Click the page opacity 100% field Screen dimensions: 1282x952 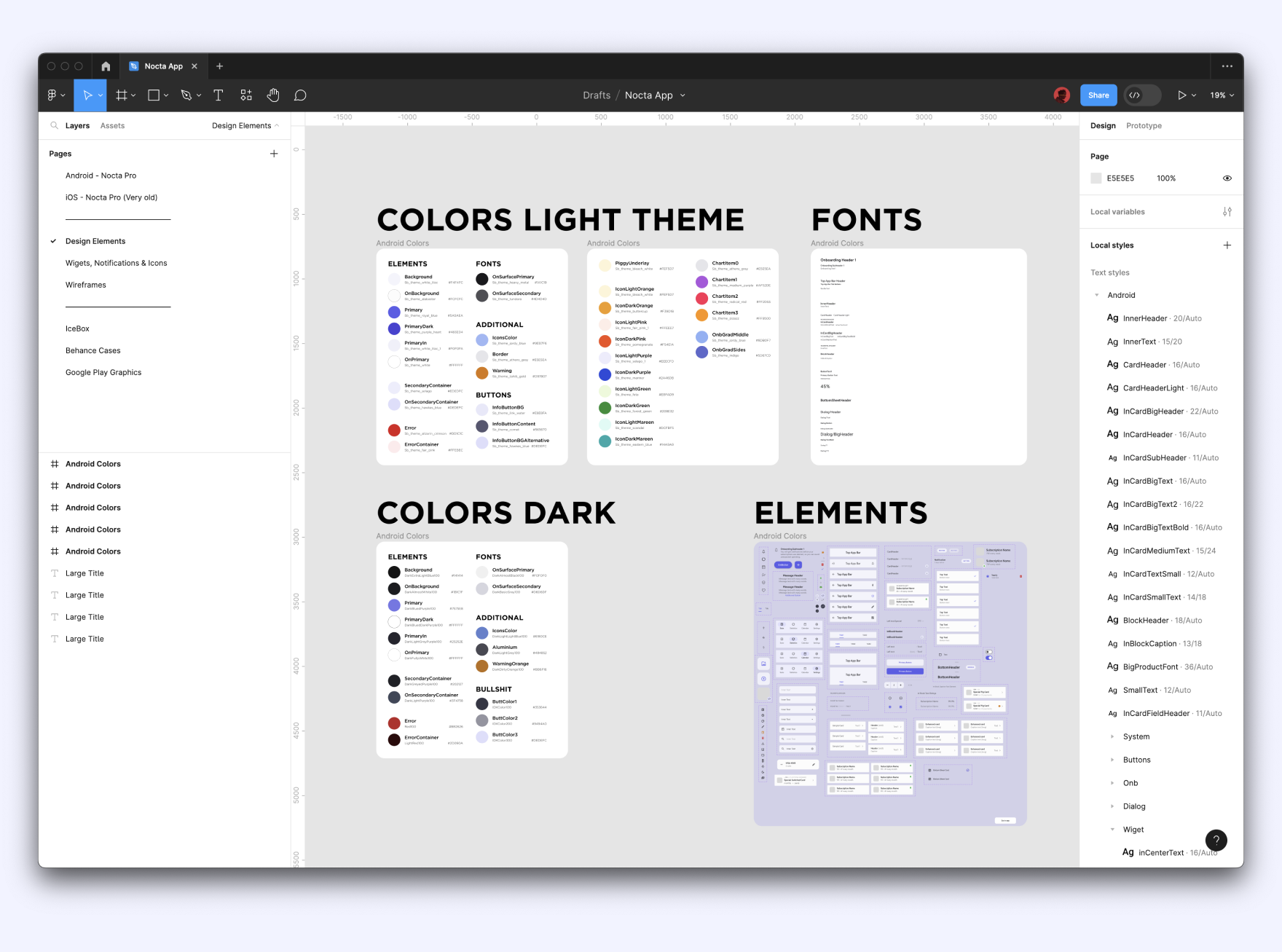tap(1166, 178)
